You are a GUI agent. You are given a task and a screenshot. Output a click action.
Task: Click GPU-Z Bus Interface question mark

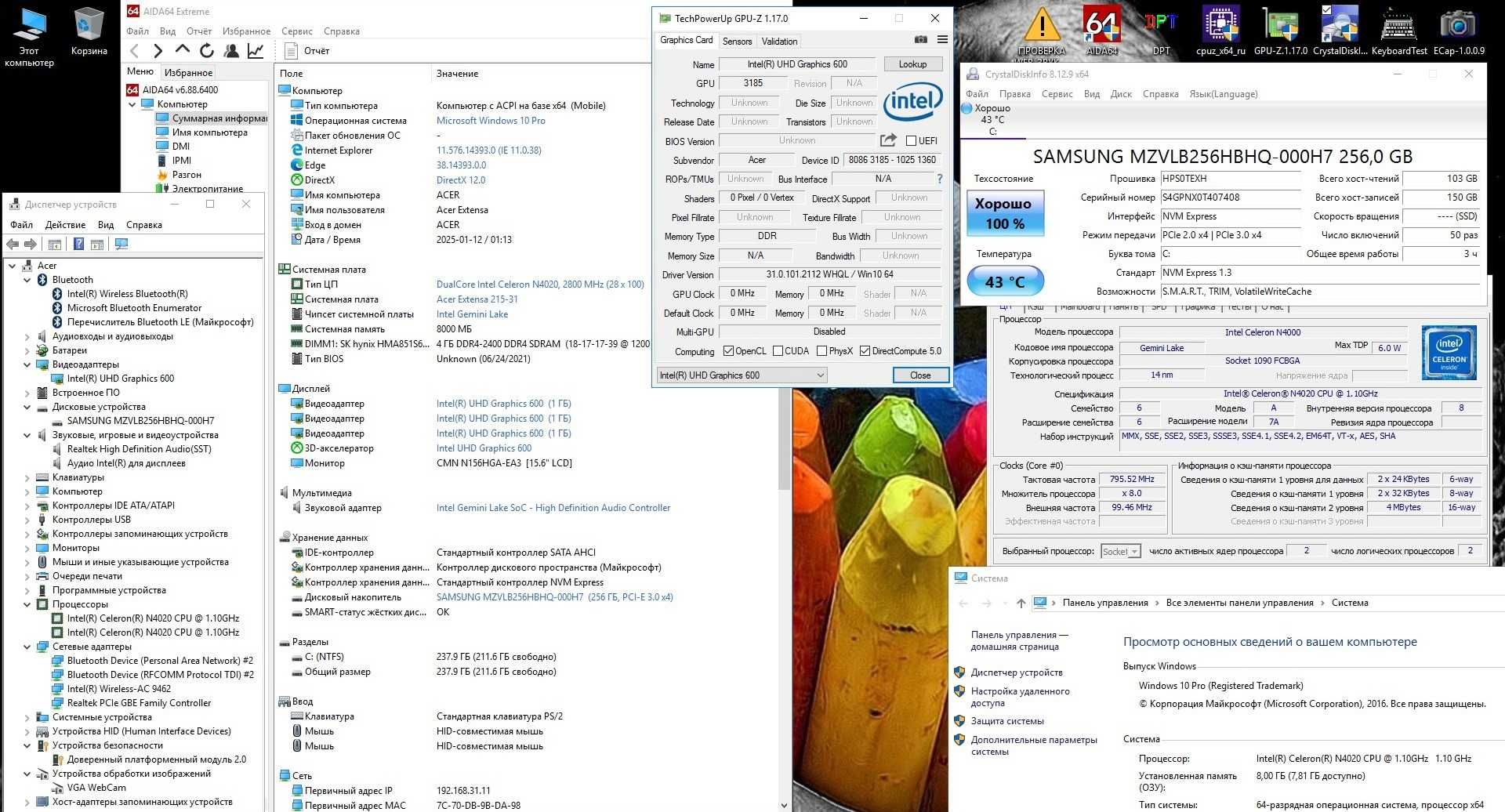[x=940, y=179]
